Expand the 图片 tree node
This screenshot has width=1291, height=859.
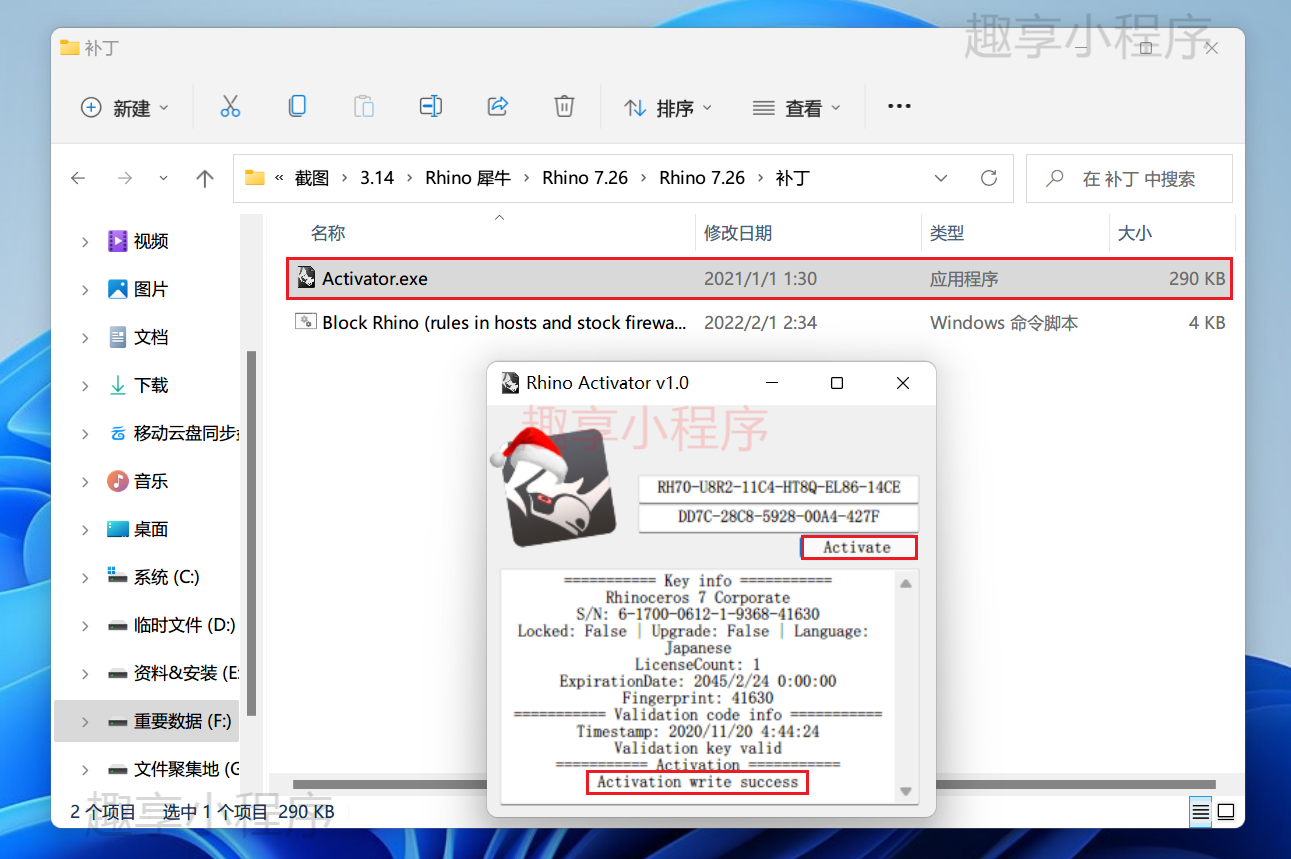click(85, 289)
